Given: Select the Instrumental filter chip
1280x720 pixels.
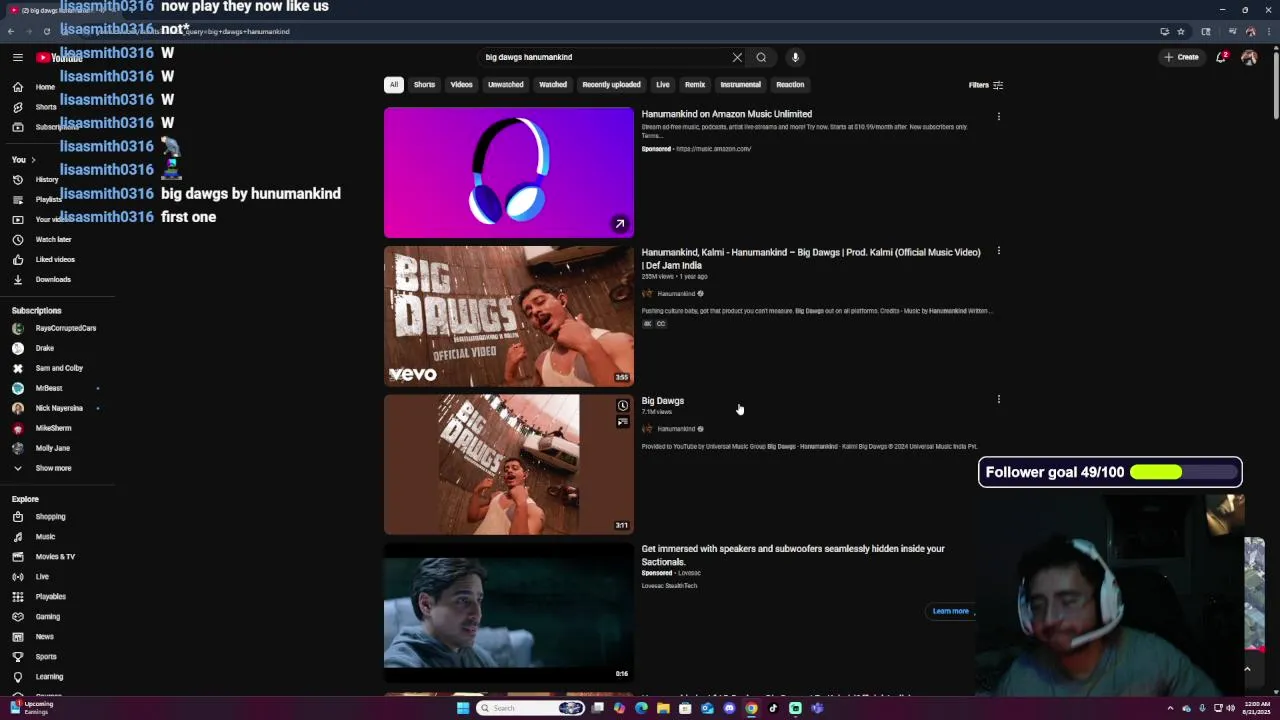Looking at the screenshot, I should (740, 85).
